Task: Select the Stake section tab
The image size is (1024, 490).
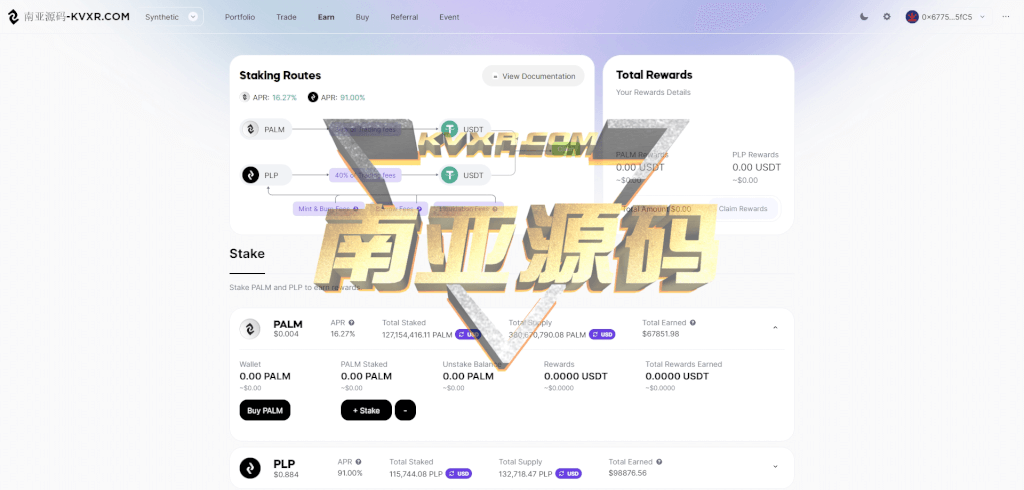Action: click(247, 253)
